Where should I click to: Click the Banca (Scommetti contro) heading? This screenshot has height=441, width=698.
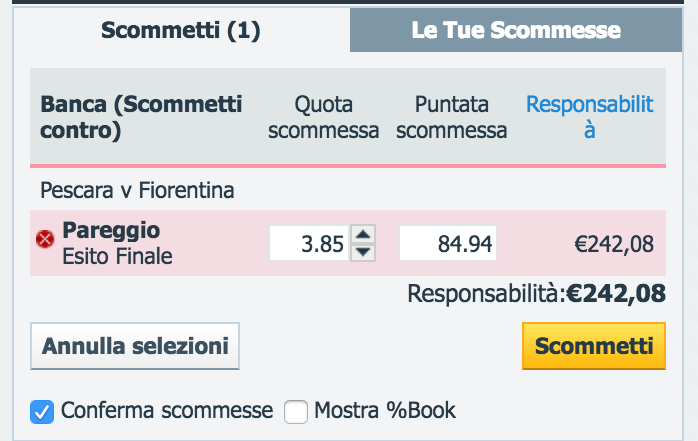pyautogui.click(x=141, y=117)
